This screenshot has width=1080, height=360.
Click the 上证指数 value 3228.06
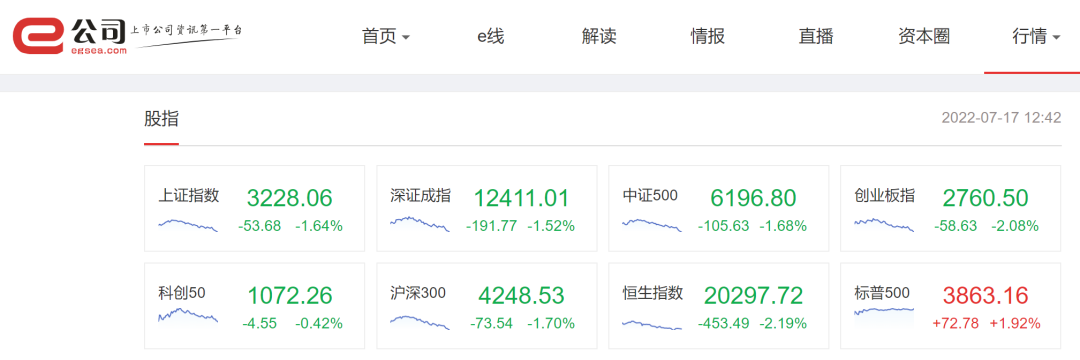289,198
